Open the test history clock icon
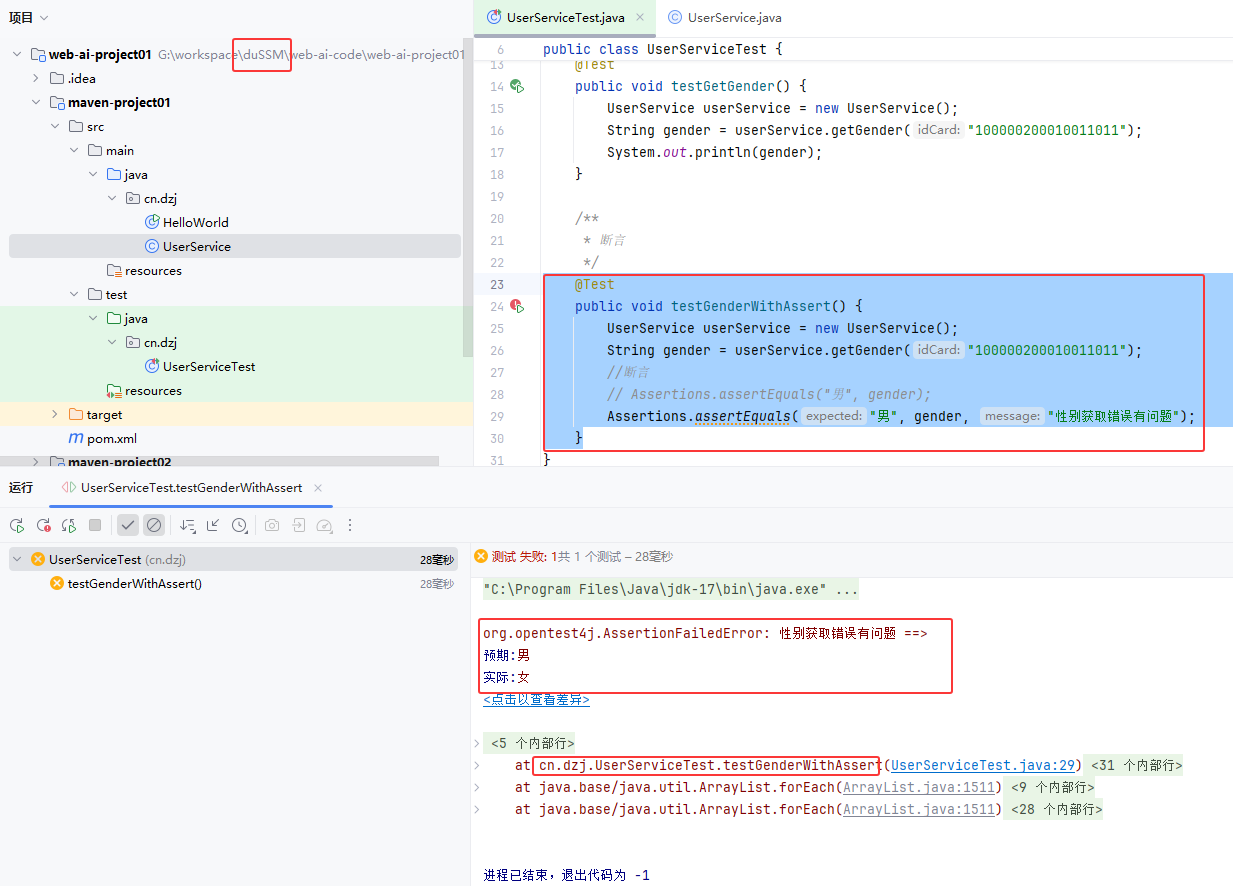The height and width of the screenshot is (886, 1233). (239, 525)
